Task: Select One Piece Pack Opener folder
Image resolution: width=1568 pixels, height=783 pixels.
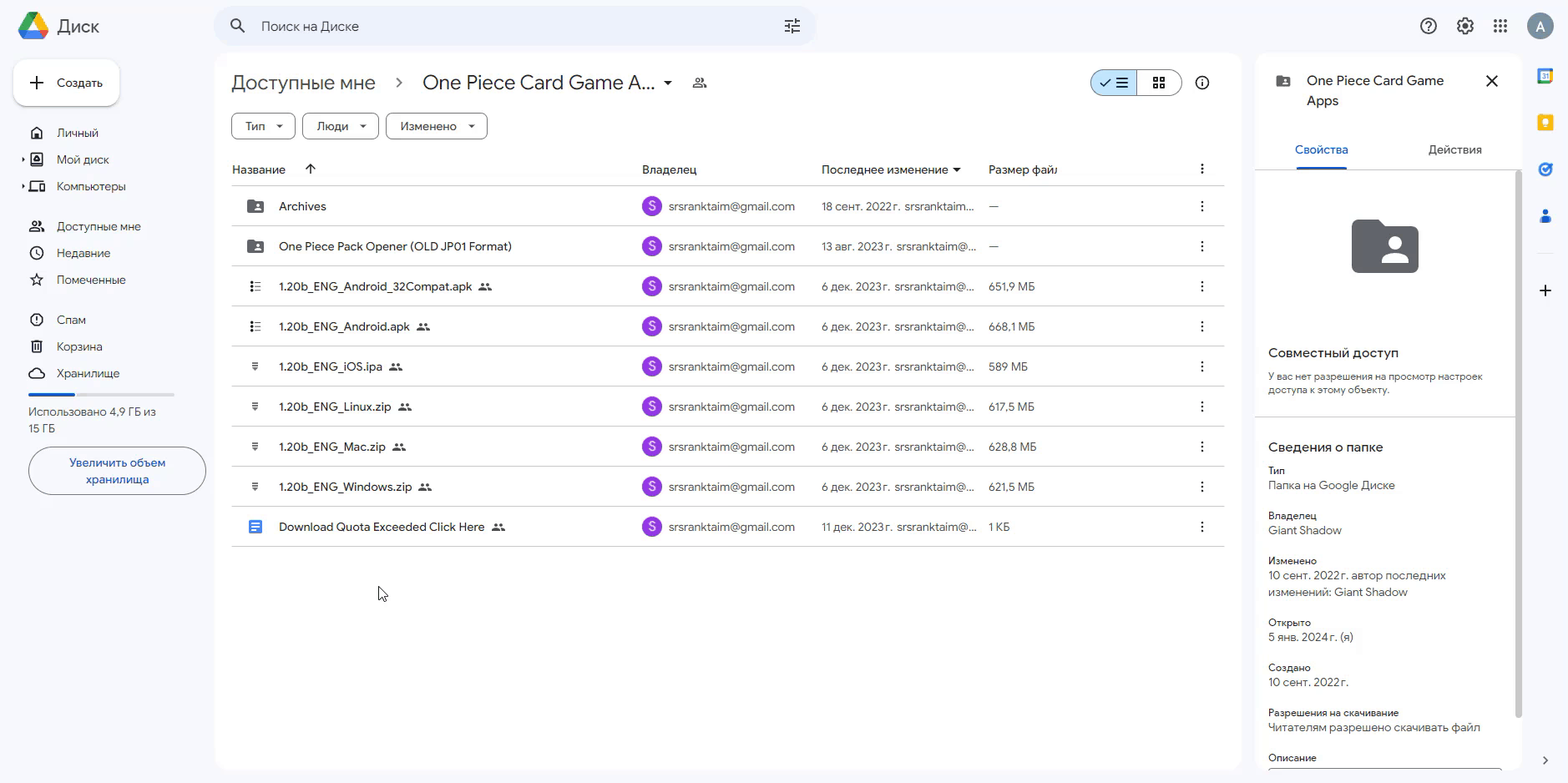Action: (x=728, y=246)
